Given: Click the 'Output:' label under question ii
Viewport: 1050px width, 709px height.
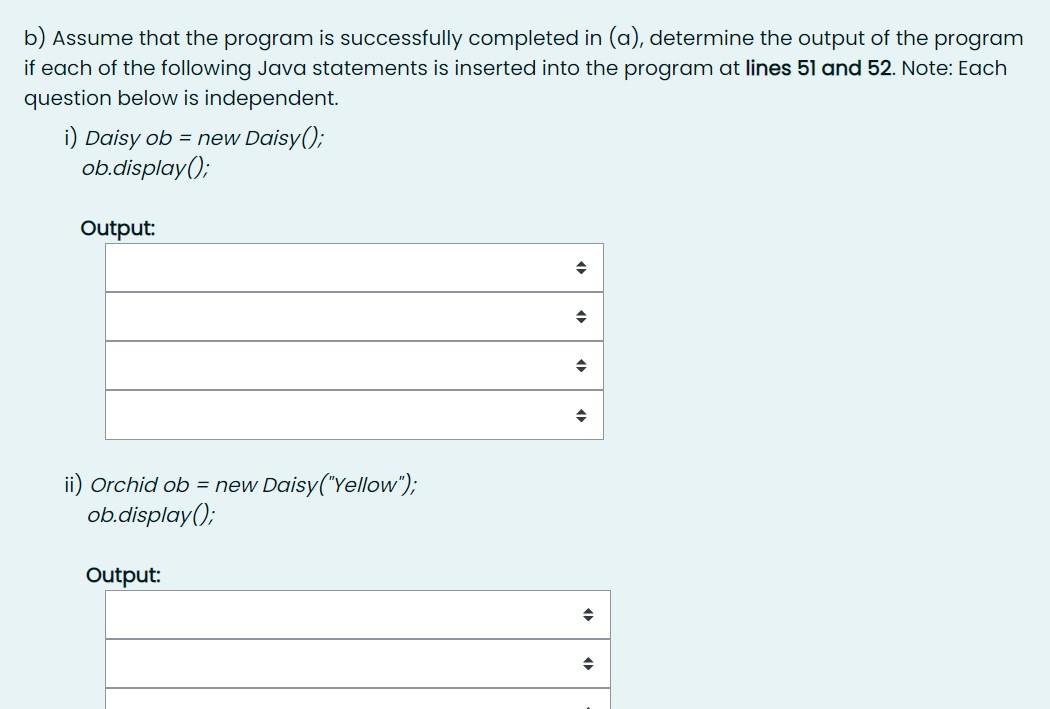Looking at the screenshot, I should (123, 575).
